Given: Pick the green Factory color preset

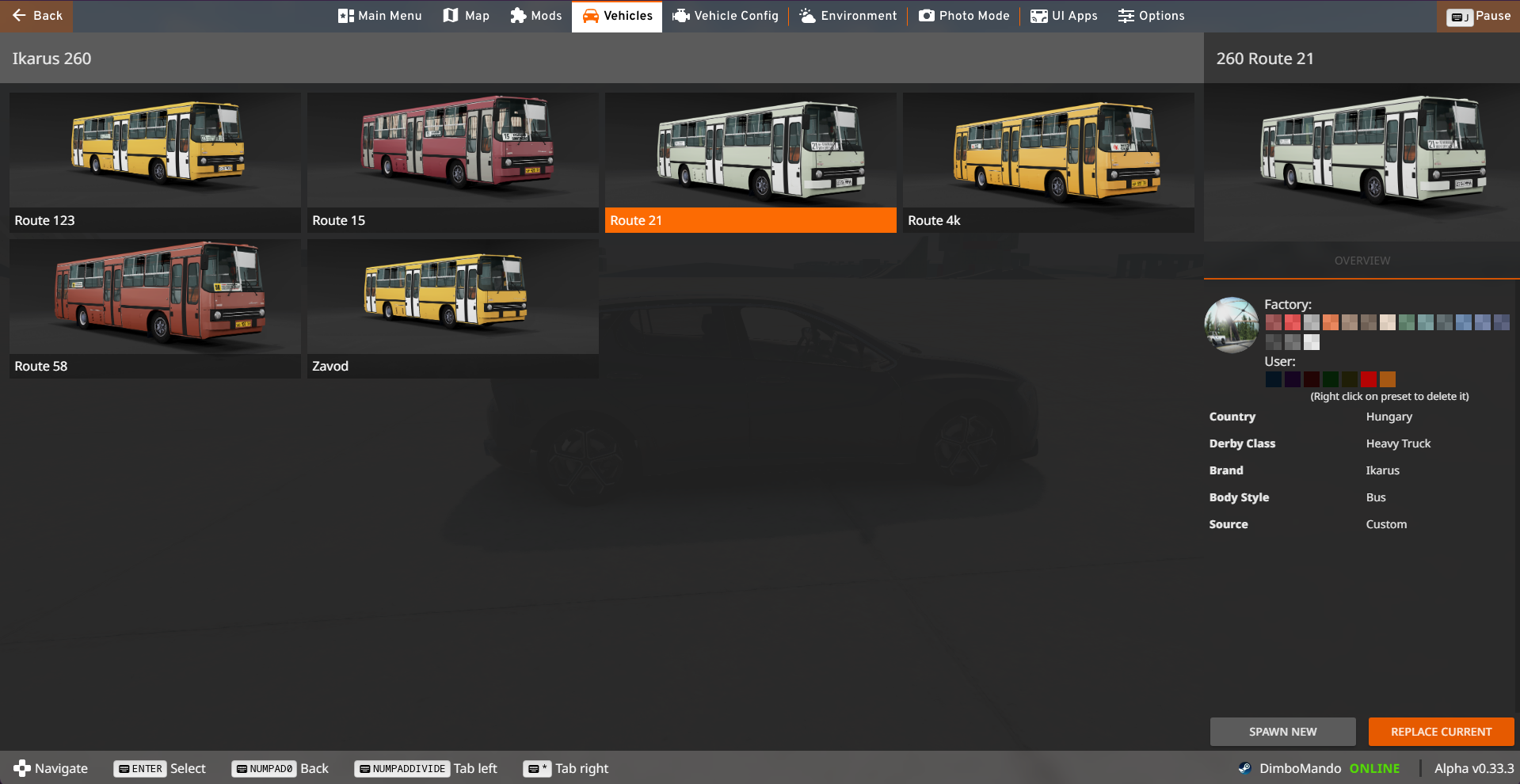Looking at the screenshot, I should [1407, 322].
